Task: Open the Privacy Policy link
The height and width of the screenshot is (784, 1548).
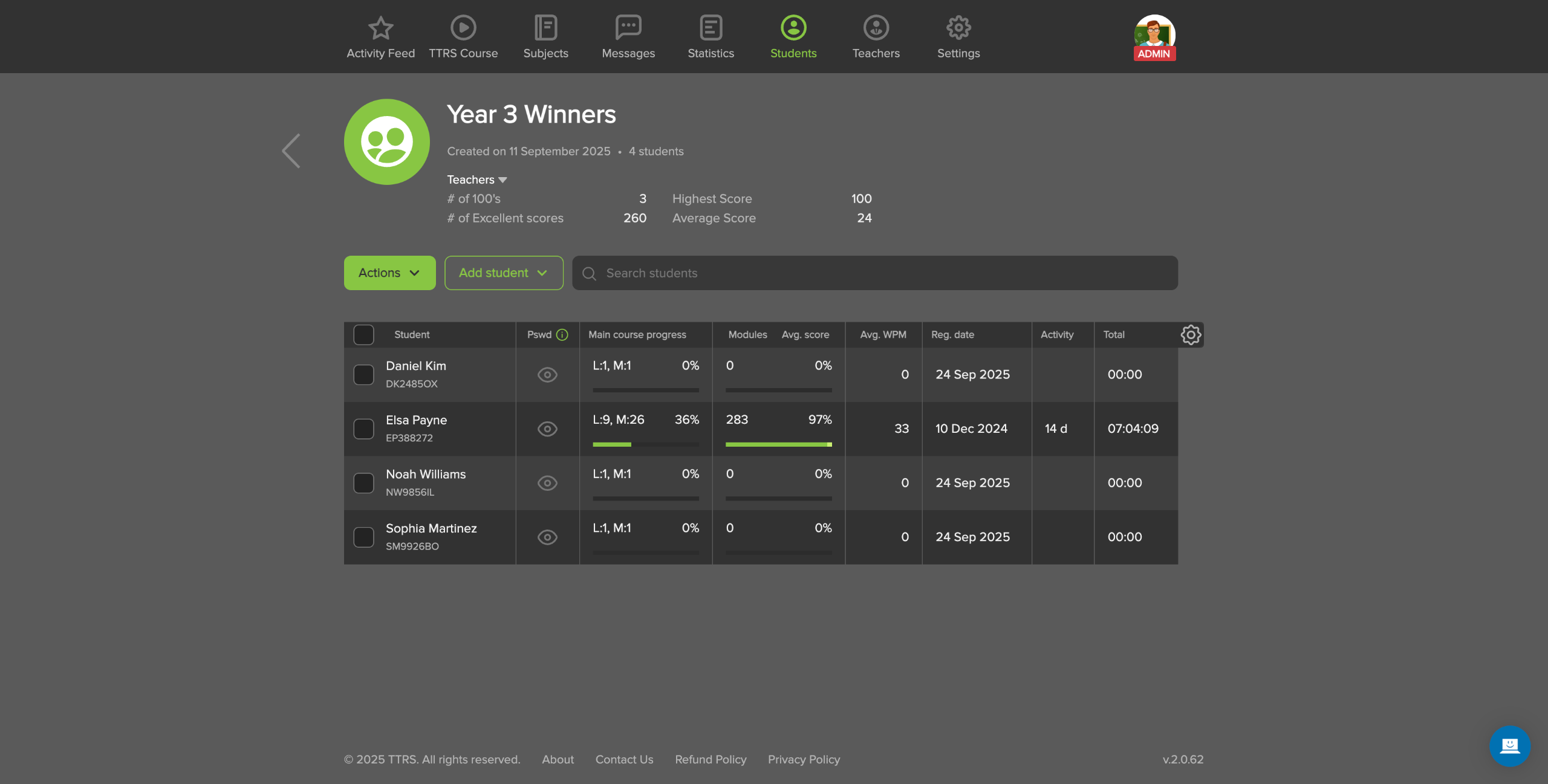Action: [804, 759]
